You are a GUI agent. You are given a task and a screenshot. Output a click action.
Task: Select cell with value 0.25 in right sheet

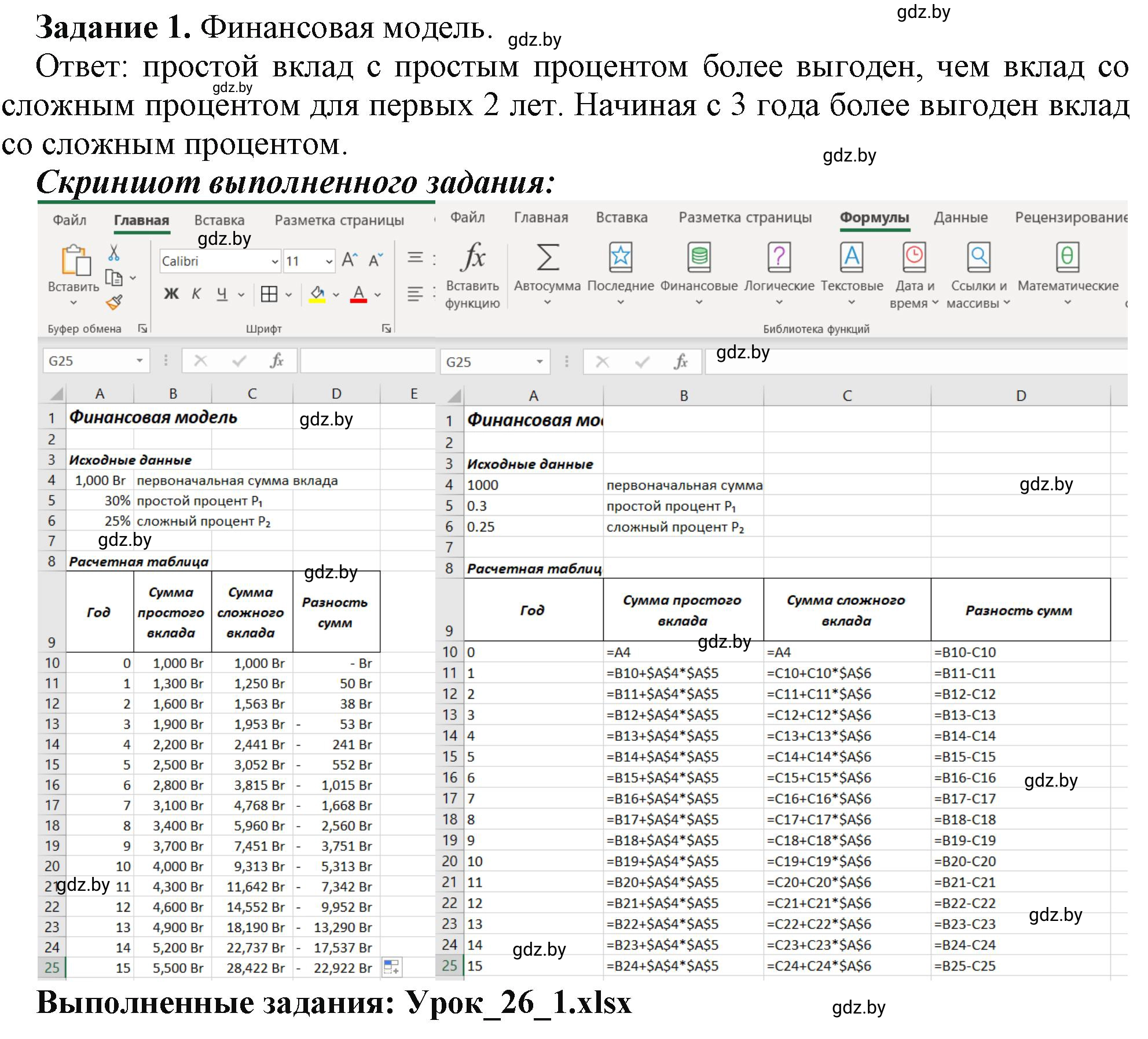533,526
